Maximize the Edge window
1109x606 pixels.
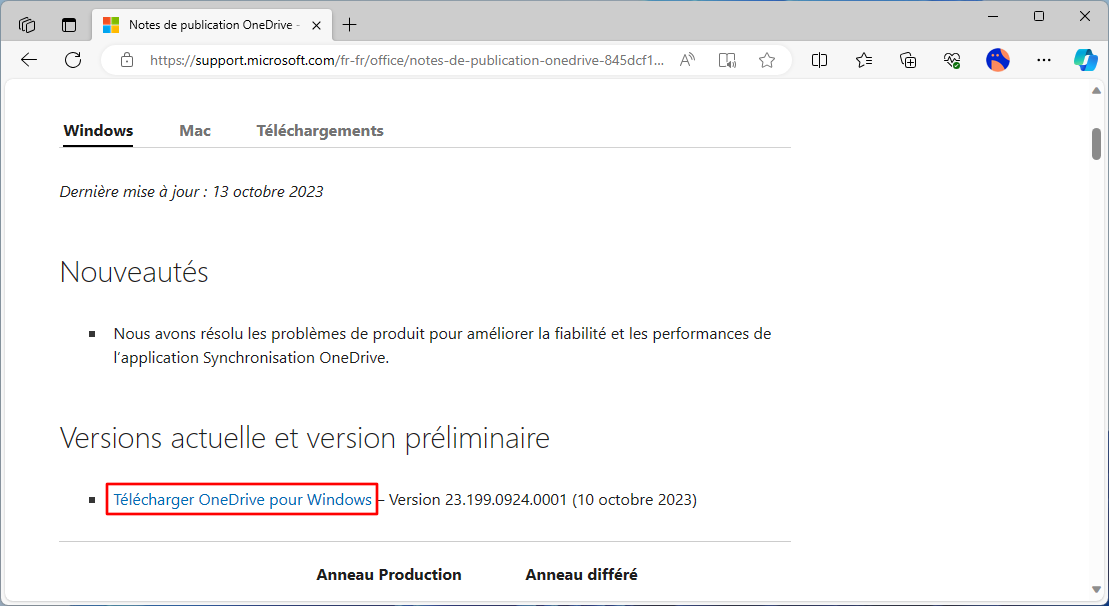[1039, 16]
